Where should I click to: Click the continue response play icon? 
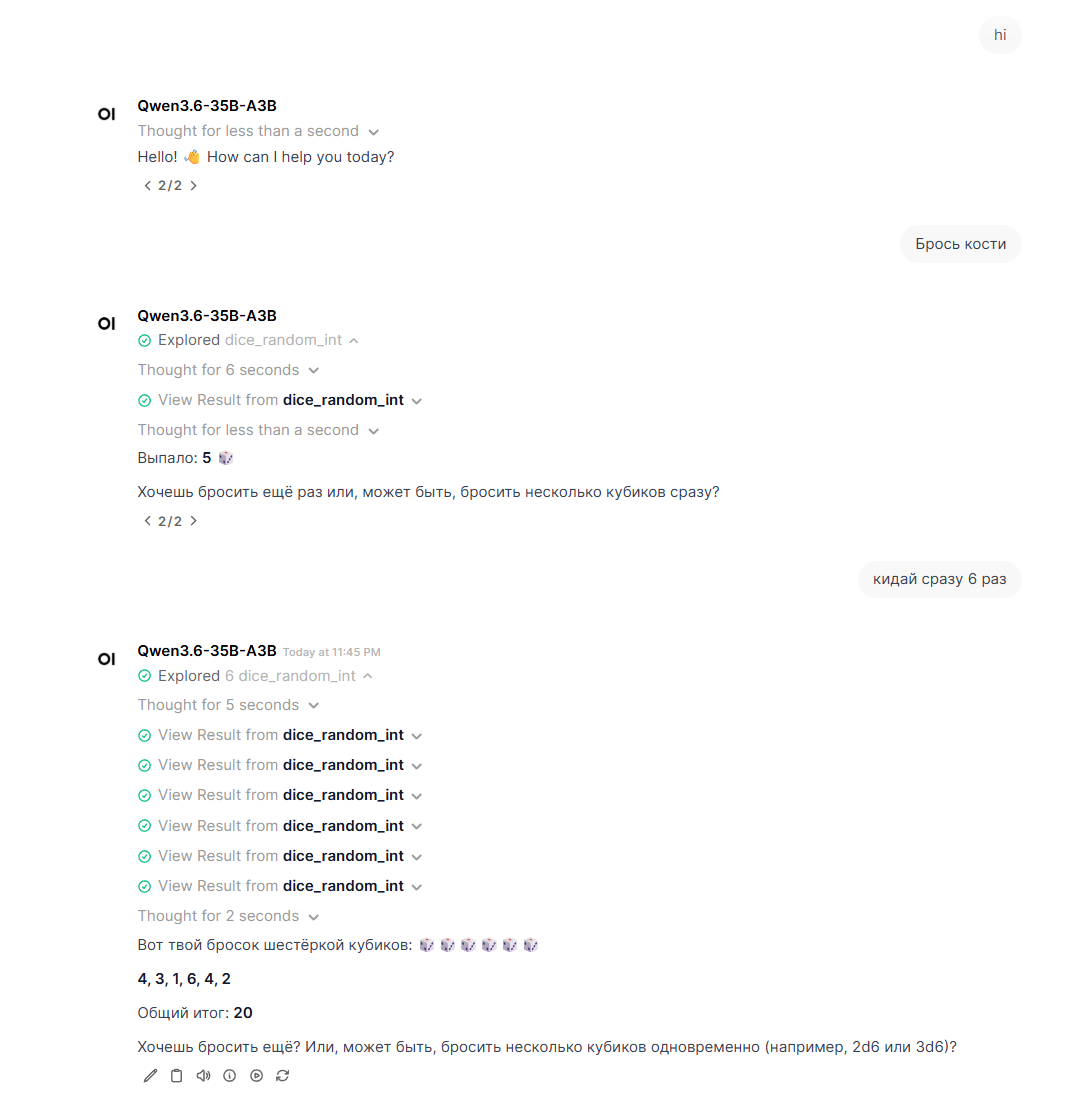click(x=256, y=1075)
